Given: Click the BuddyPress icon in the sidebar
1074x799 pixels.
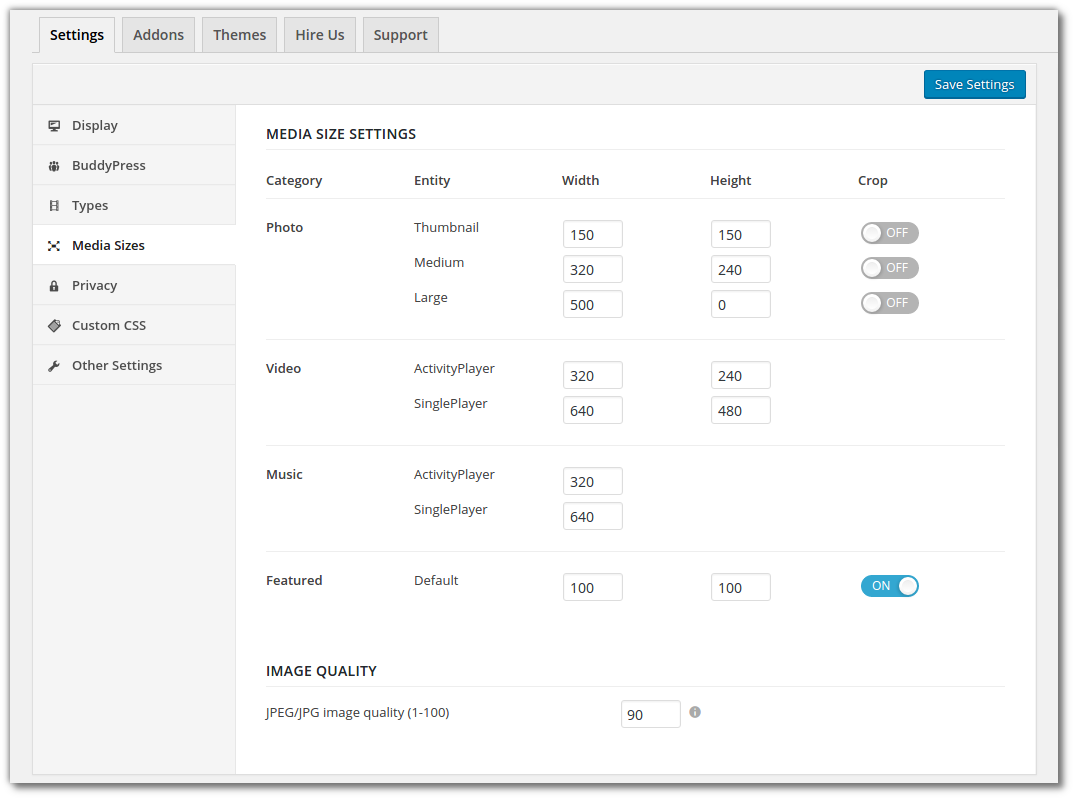Looking at the screenshot, I should point(54,165).
